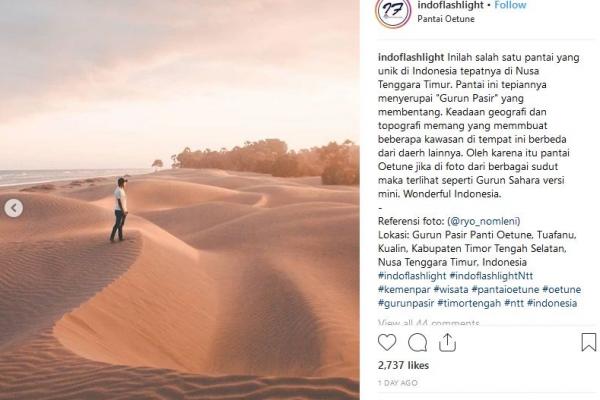
Task: Open the #wisata hashtag
Action: pos(451,290)
